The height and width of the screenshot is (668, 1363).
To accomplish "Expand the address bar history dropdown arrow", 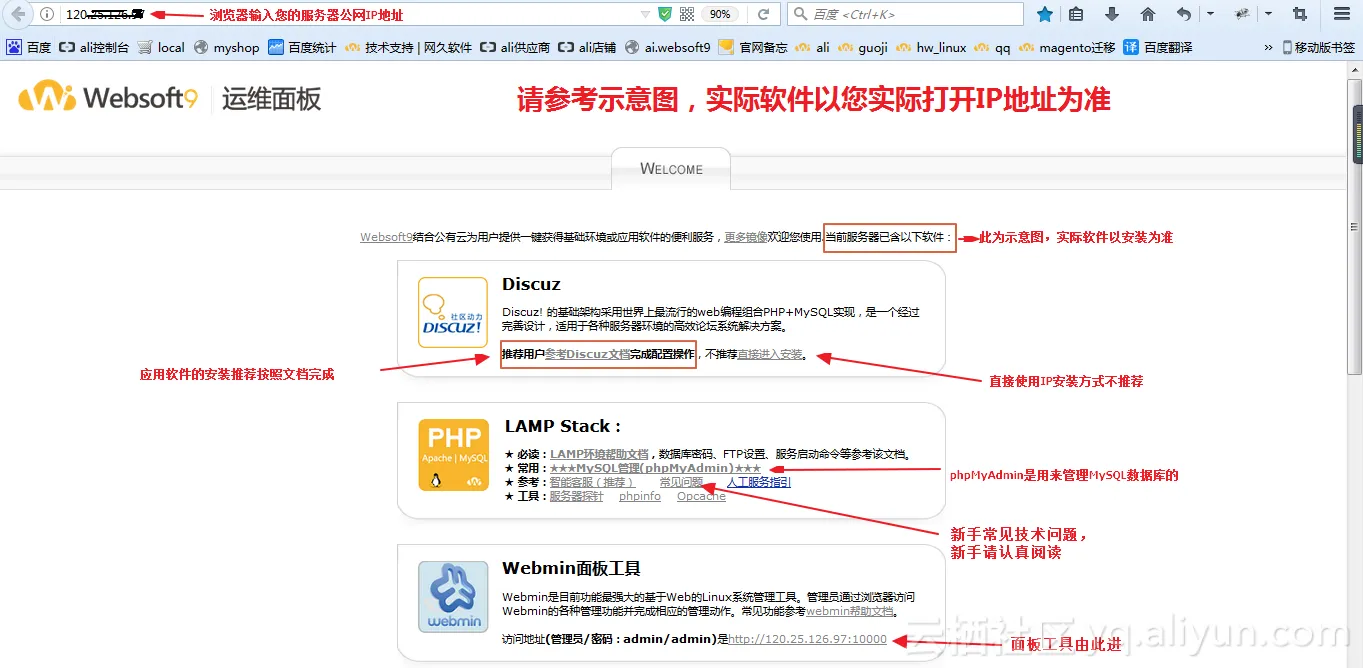I will pyautogui.click(x=645, y=14).
